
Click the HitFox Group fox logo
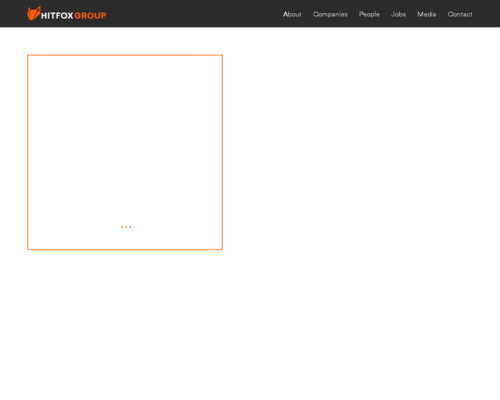(x=34, y=13)
